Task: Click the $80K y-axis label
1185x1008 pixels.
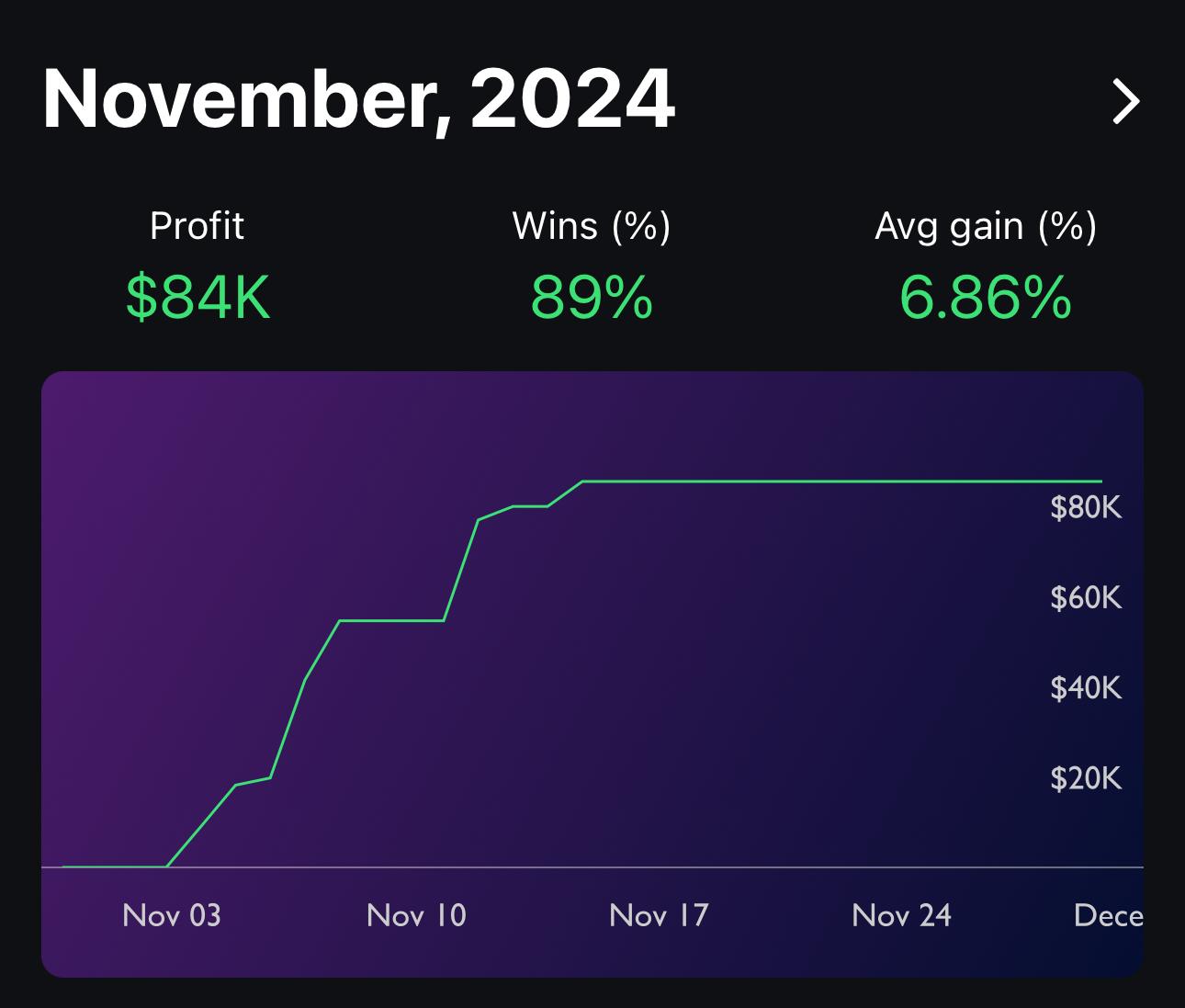Action: [x=1086, y=507]
